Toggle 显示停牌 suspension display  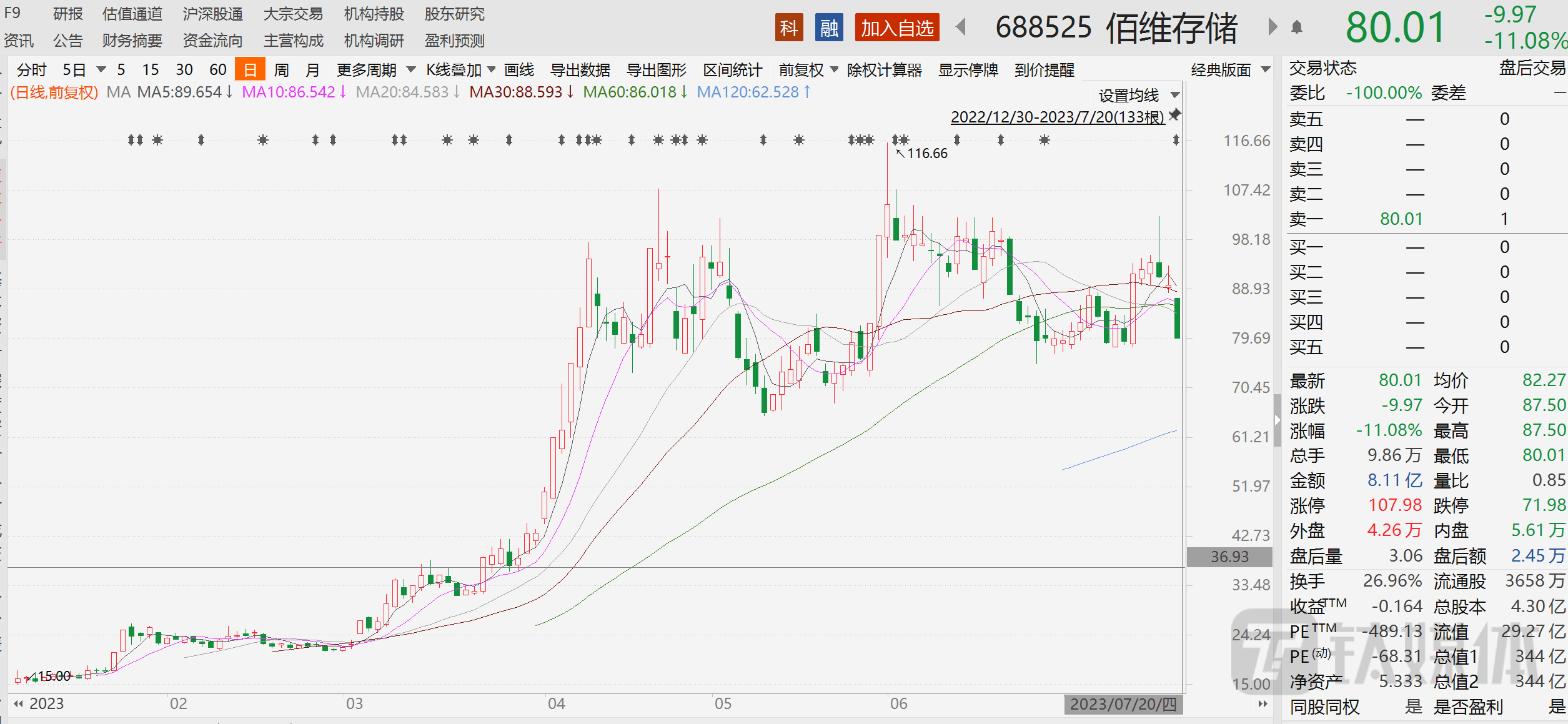click(x=968, y=70)
